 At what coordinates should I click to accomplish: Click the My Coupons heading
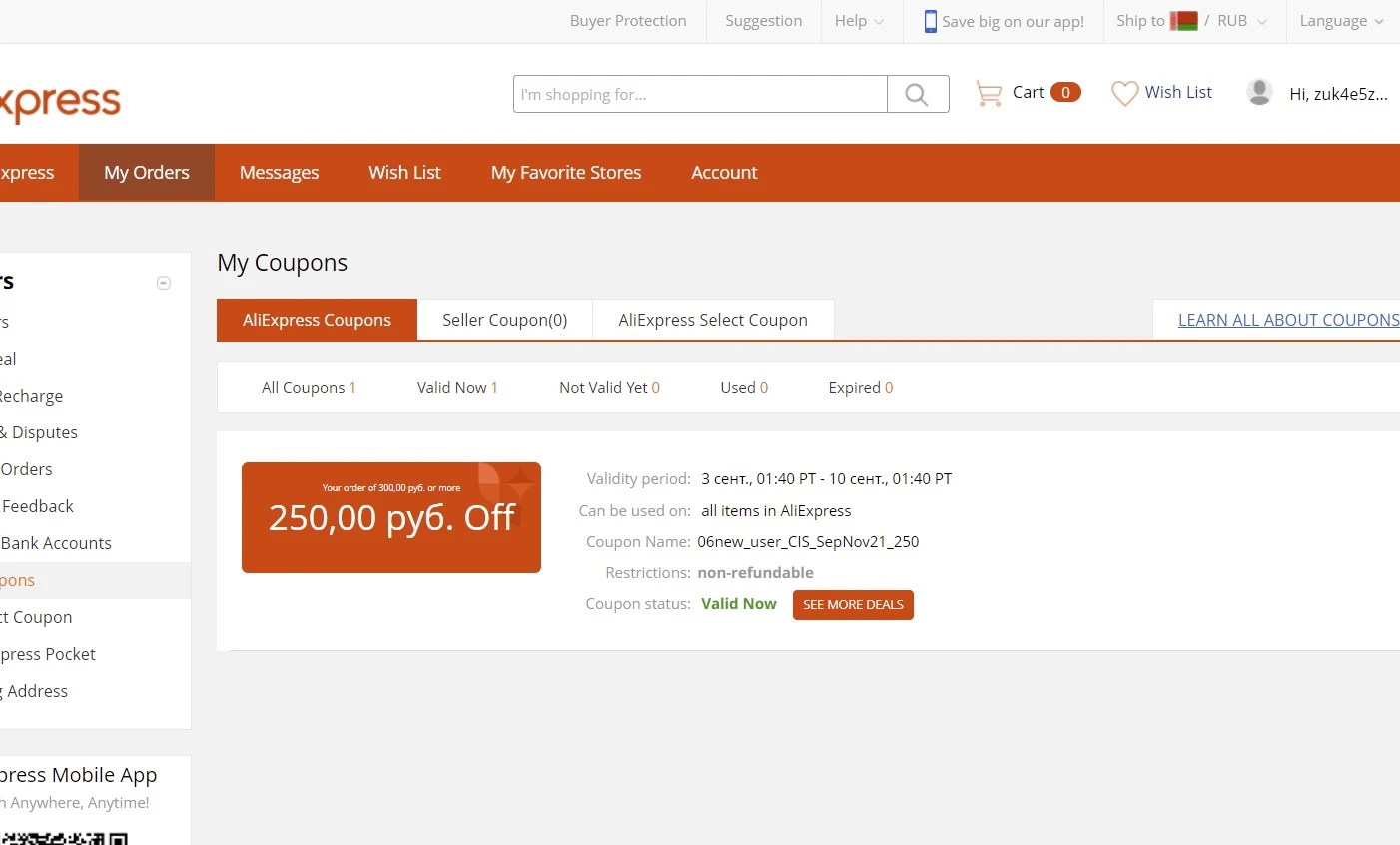point(283,263)
